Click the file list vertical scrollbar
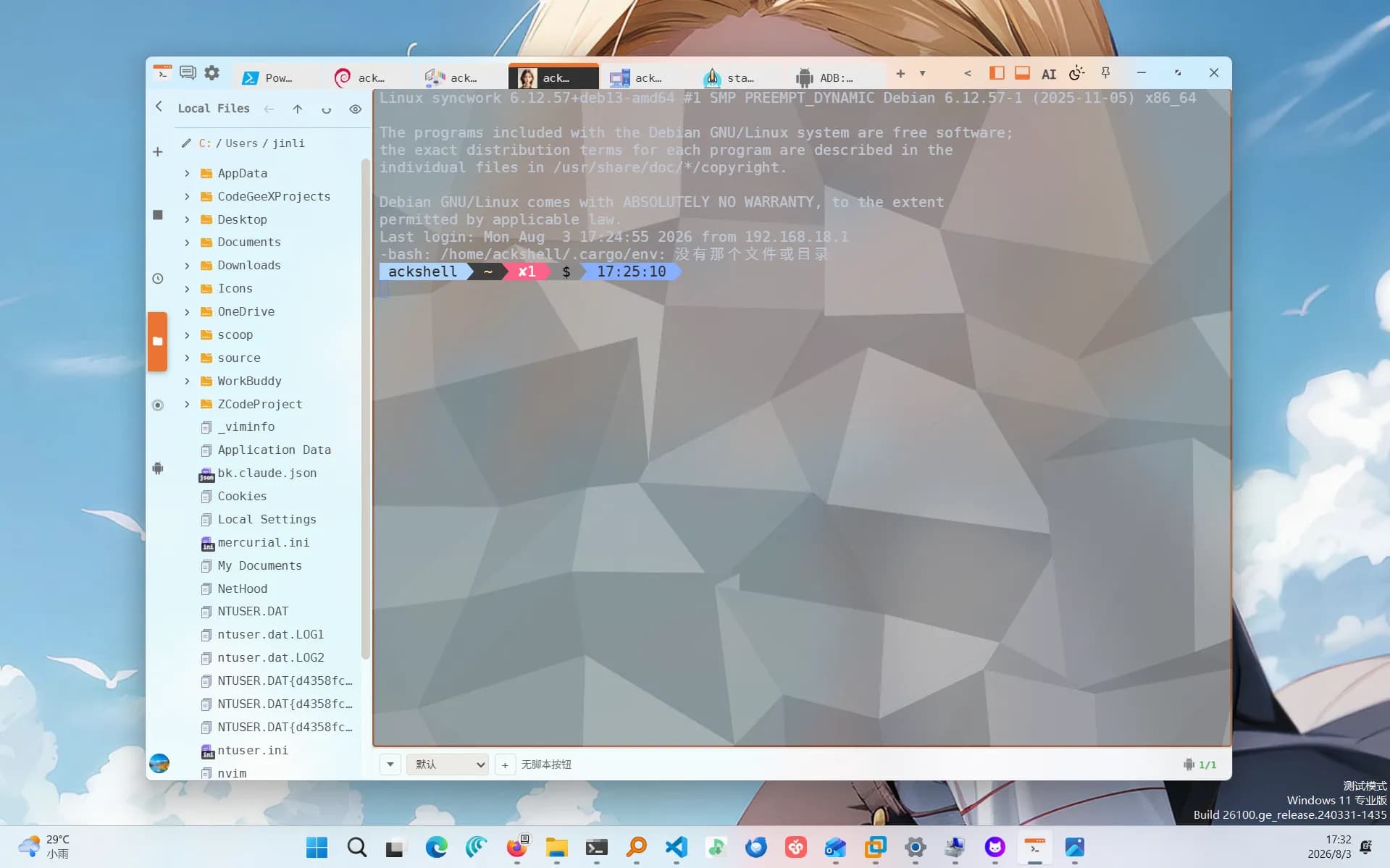 point(365,409)
